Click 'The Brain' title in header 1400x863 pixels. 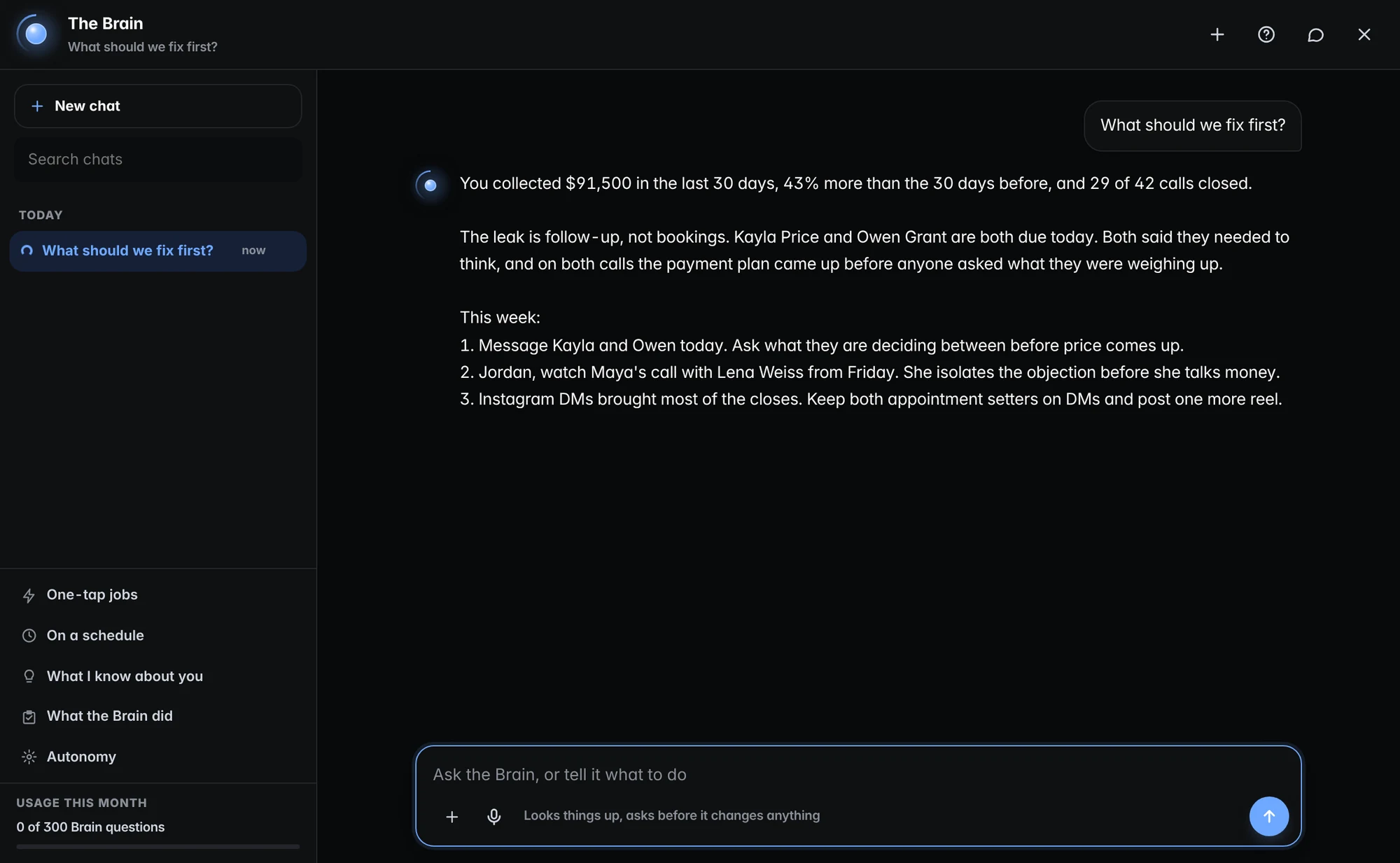click(105, 23)
